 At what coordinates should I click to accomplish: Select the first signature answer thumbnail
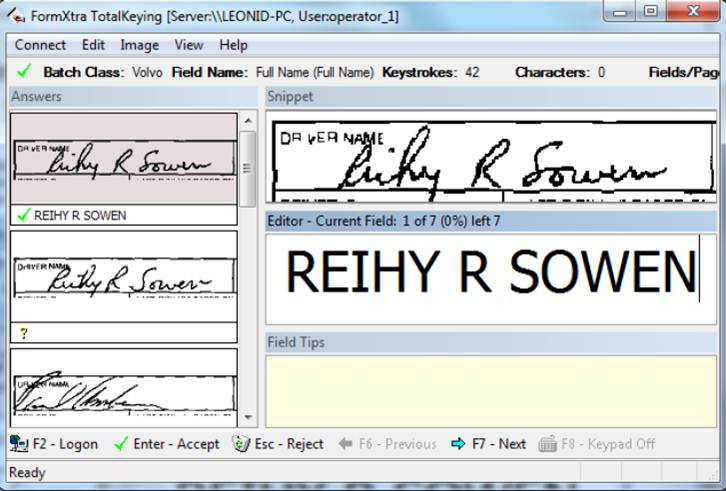[123, 160]
